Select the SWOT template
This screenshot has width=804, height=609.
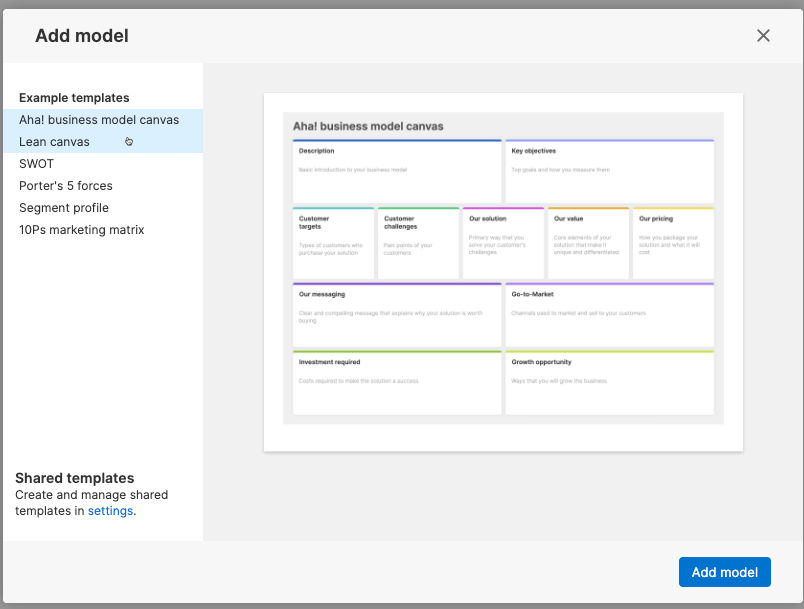click(x=103, y=164)
